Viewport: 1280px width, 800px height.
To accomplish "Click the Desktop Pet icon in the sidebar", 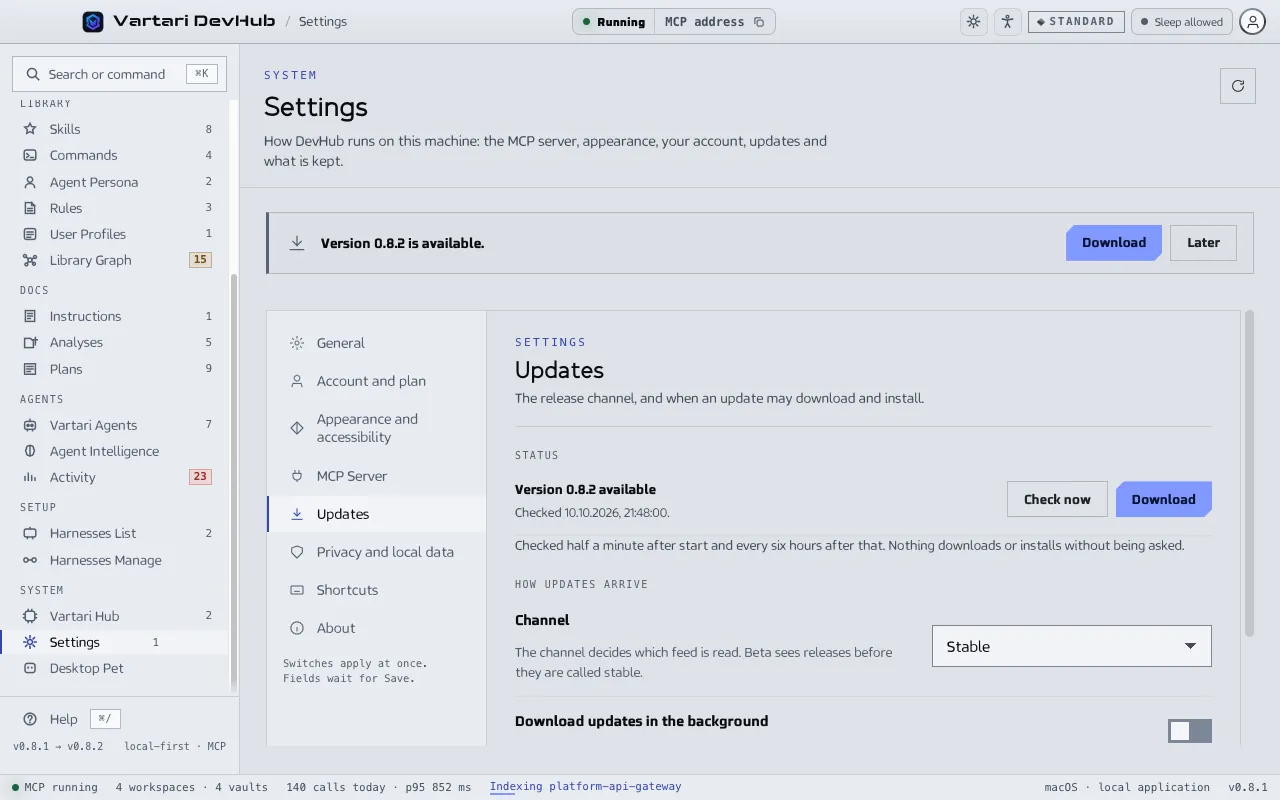I will pos(30,668).
